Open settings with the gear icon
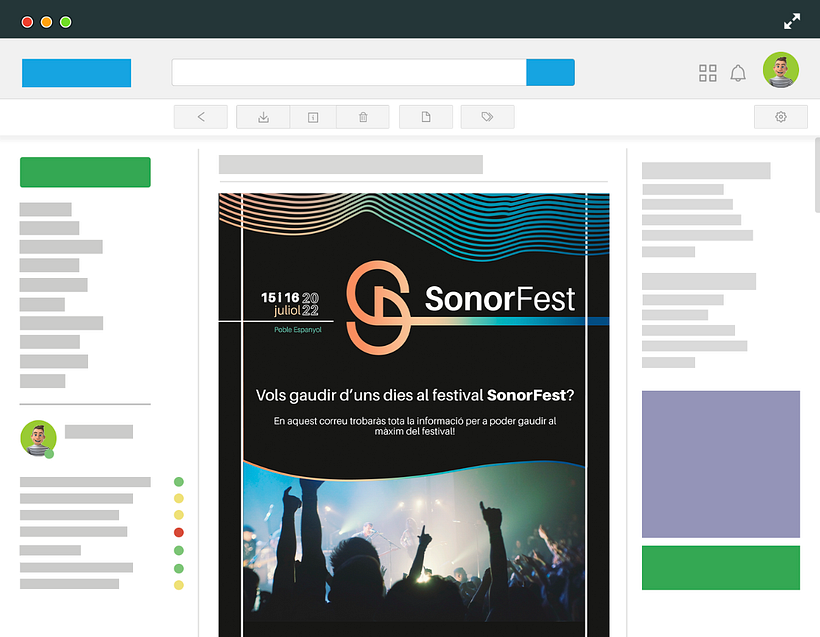Viewport: 820px width, 637px height. coord(781,117)
